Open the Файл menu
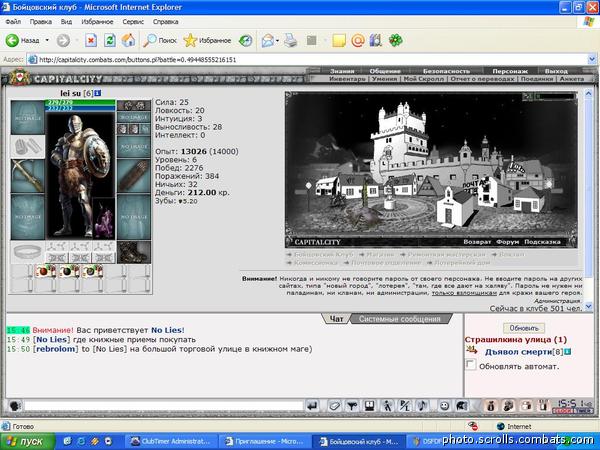Image resolution: width=600 pixels, height=450 pixels. [x=13, y=22]
